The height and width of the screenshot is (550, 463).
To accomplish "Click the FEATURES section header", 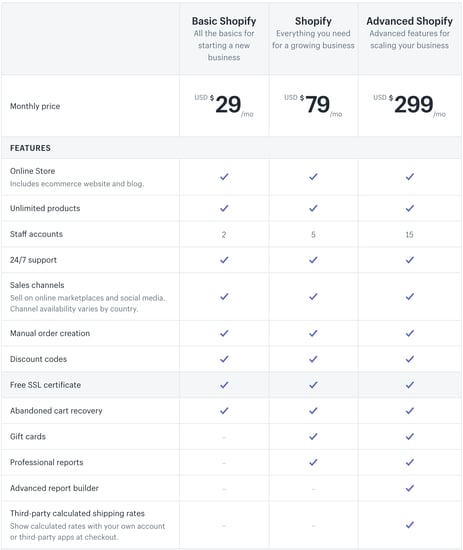I will (30, 148).
